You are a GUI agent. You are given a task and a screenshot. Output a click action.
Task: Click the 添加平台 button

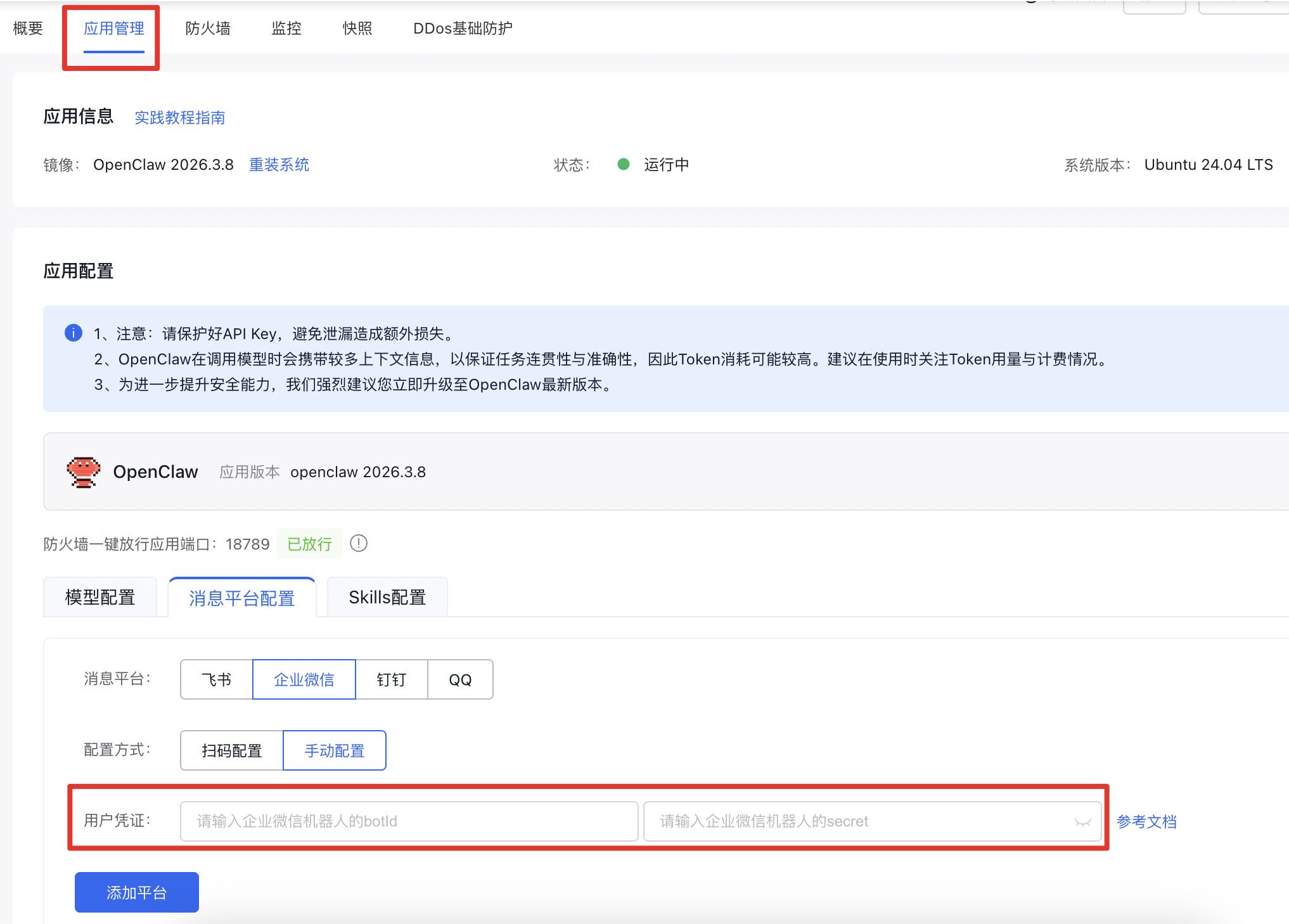[x=137, y=892]
